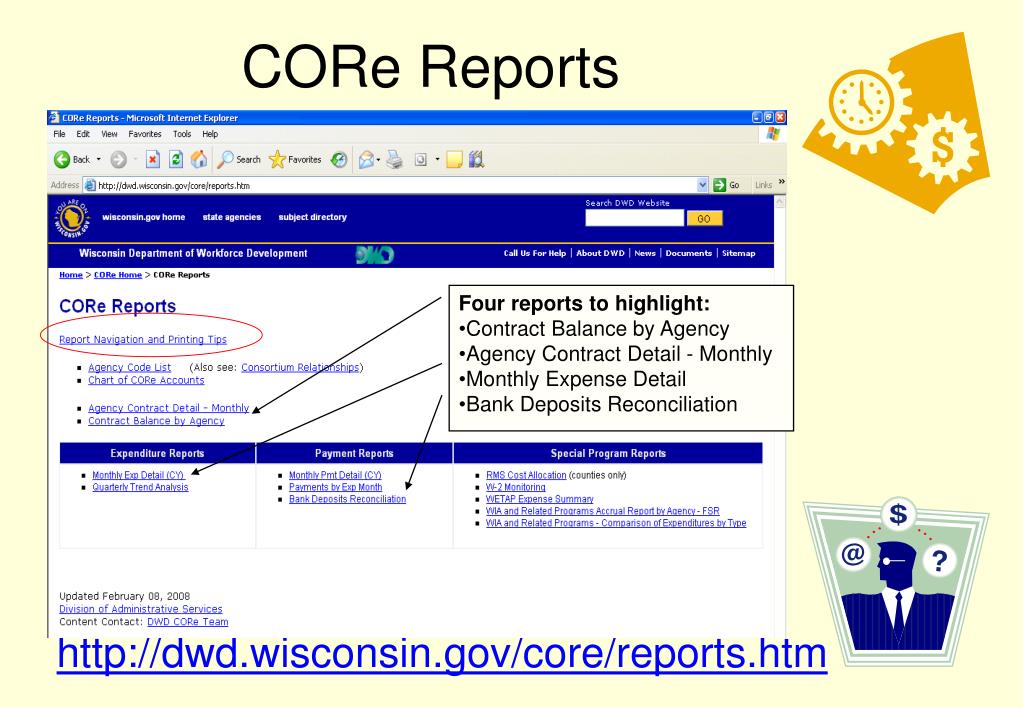
Task: Open the Consortium Relationships link
Action: (300, 367)
